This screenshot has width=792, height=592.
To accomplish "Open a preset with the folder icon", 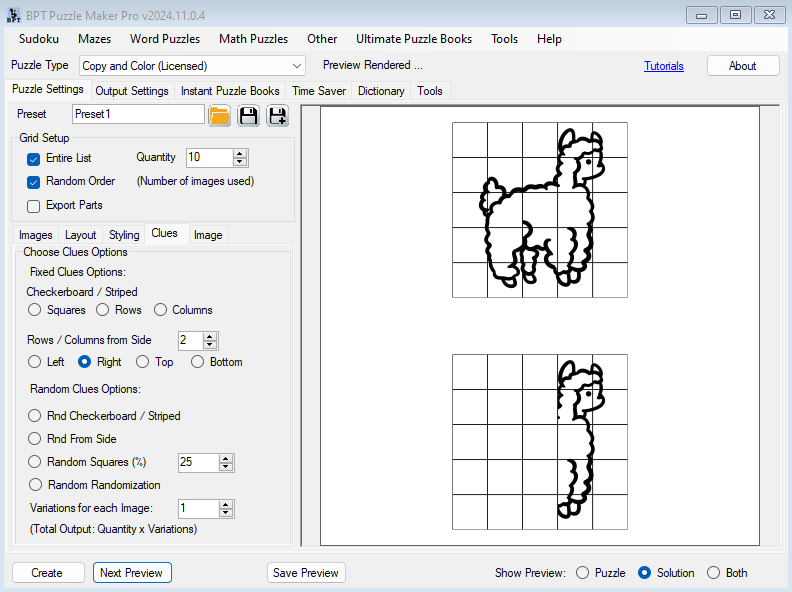I will (220, 115).
